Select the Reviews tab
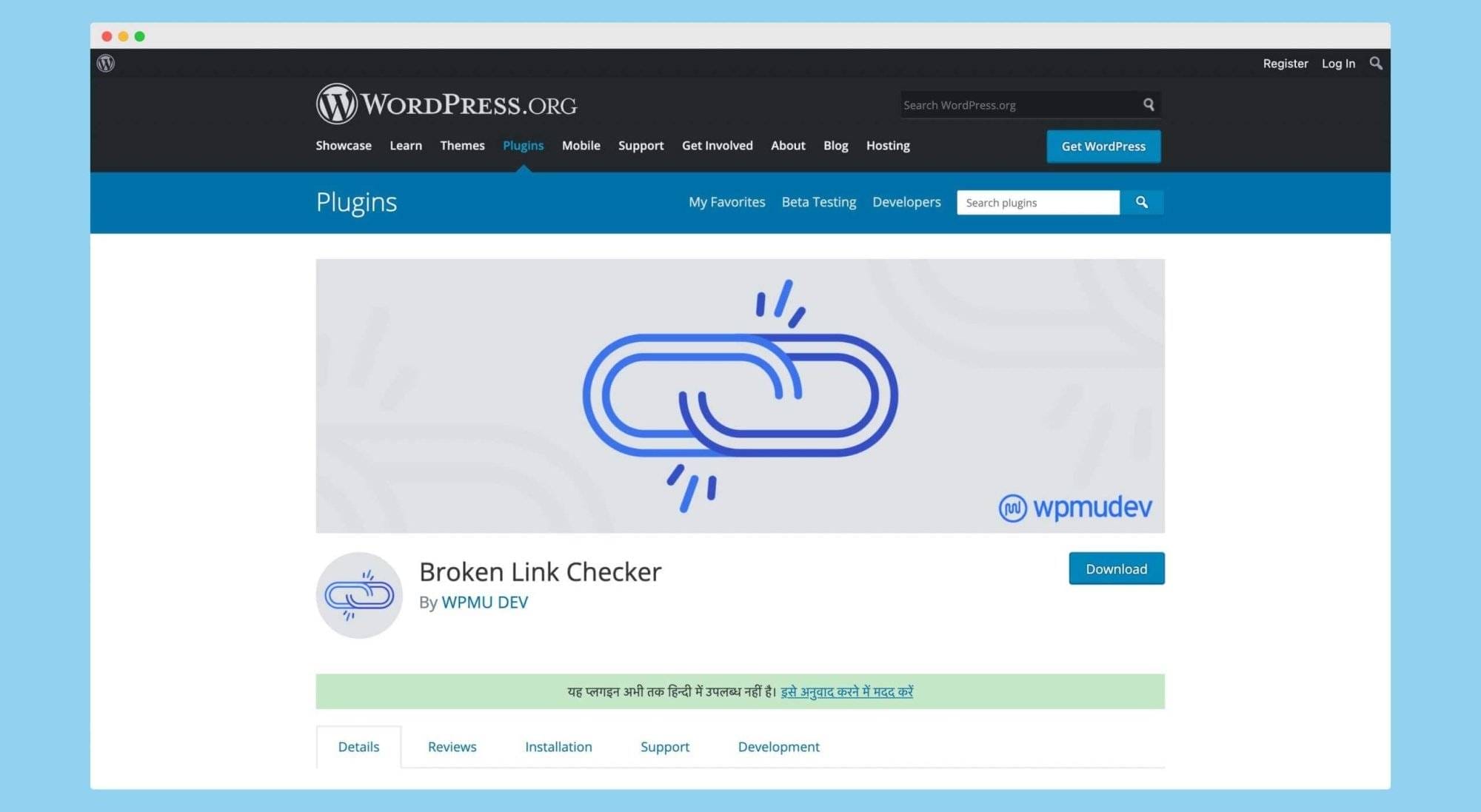This screenshot has height=812, width=1481. pyautogui.click(x=451, y=747)
